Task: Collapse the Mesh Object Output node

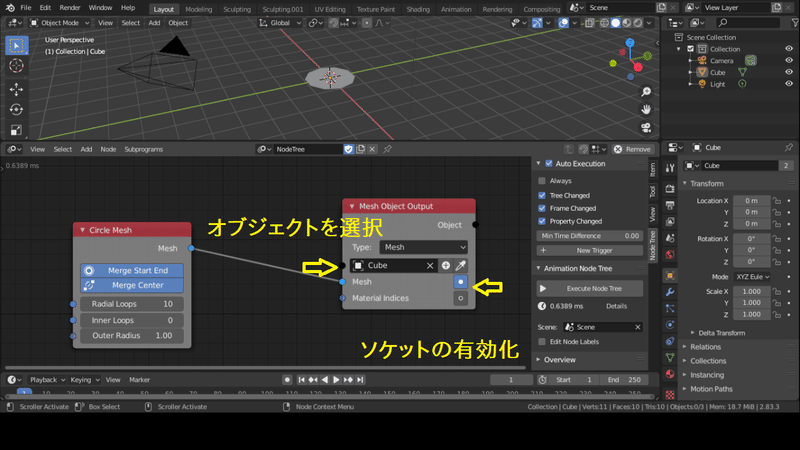Action: [x=352, y=206]
